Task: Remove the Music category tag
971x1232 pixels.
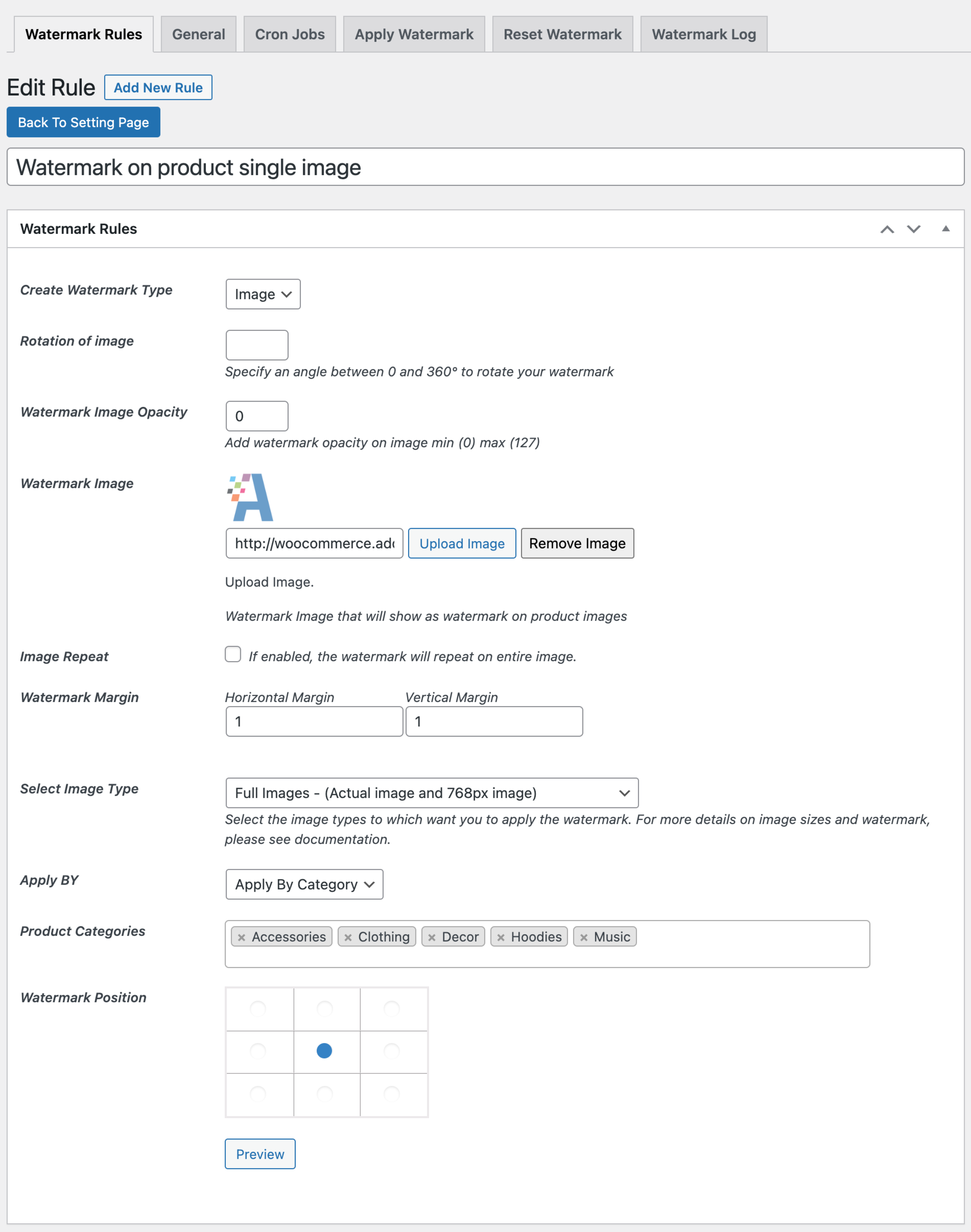Action: [584, 938]
